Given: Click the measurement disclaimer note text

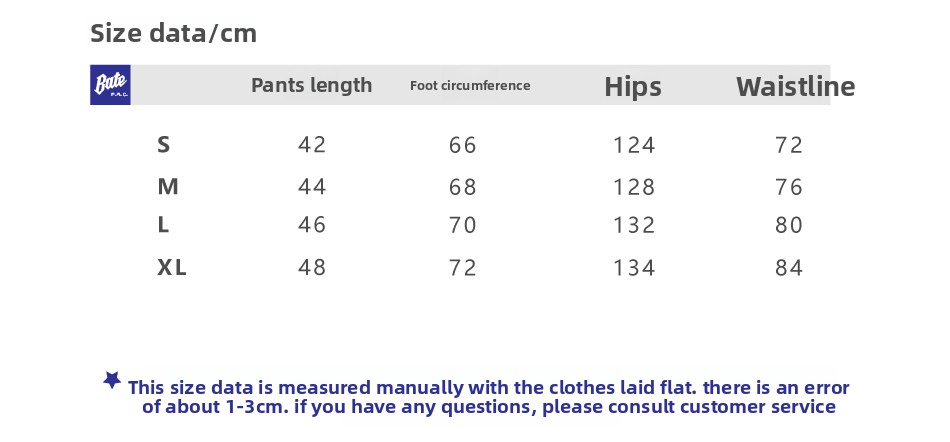Looking at the screenshot, I should click(x=488, y=397).
